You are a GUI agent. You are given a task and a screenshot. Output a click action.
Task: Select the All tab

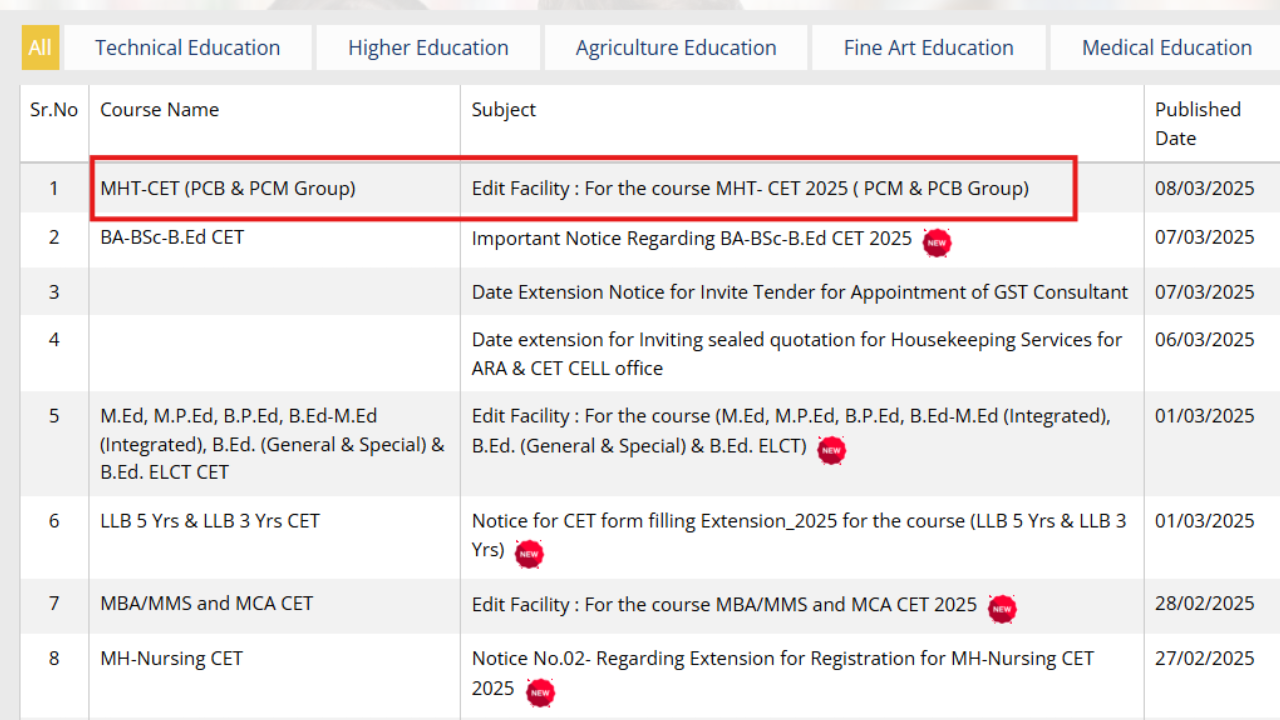[x=40, y=47]
